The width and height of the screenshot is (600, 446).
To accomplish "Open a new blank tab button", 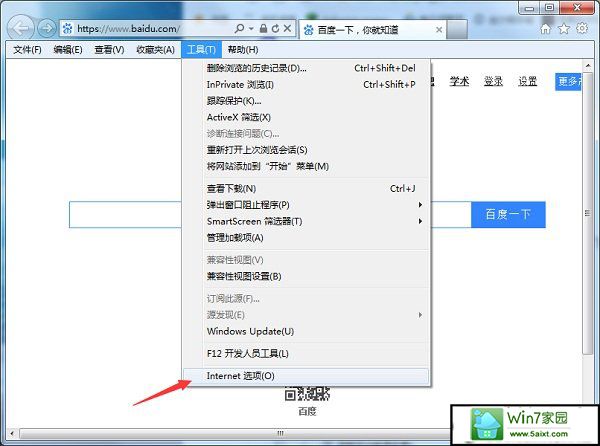I will tap(457, 29).
